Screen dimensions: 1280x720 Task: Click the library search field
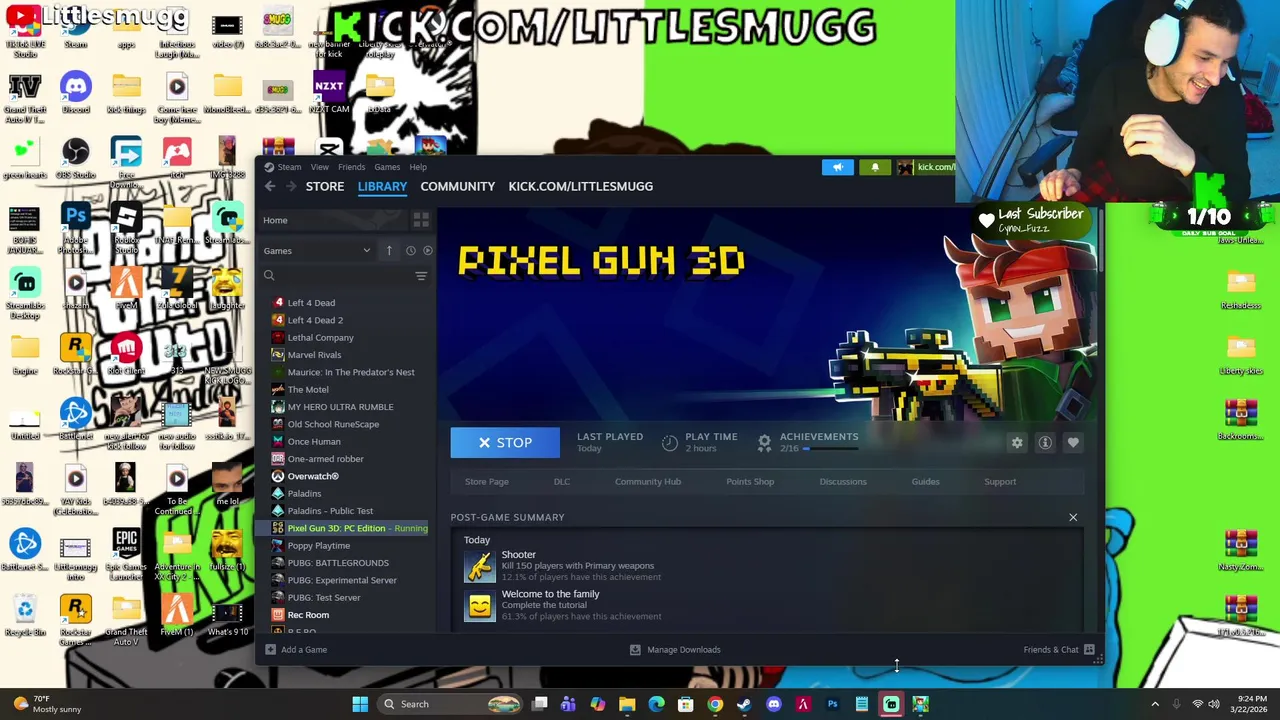pyautogui.click(x=336, y=276)
